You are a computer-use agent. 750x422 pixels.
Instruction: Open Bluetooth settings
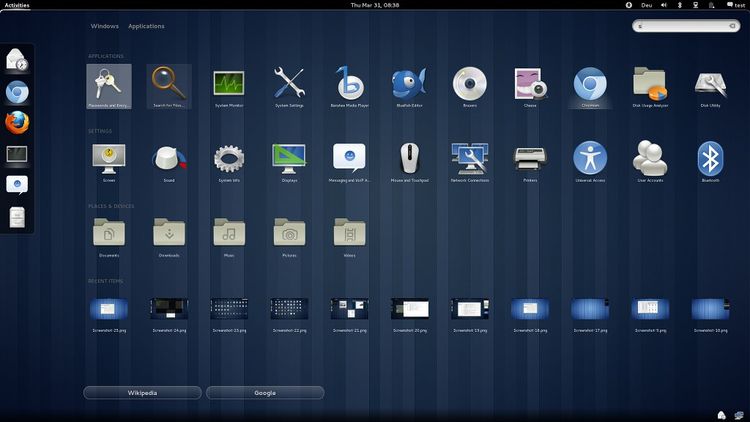coord(710,158)
